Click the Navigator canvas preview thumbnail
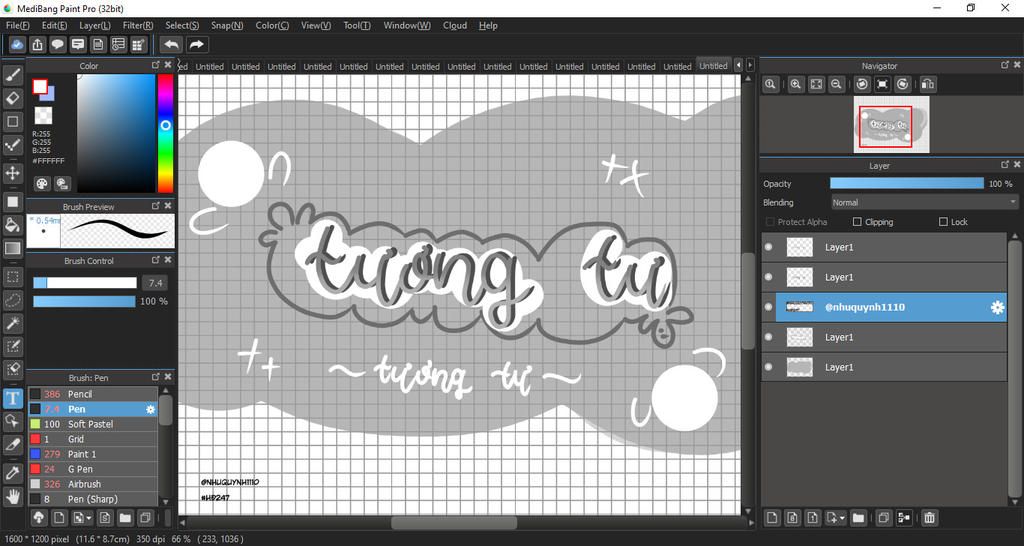1024x546 pixels. pos(891,125)
